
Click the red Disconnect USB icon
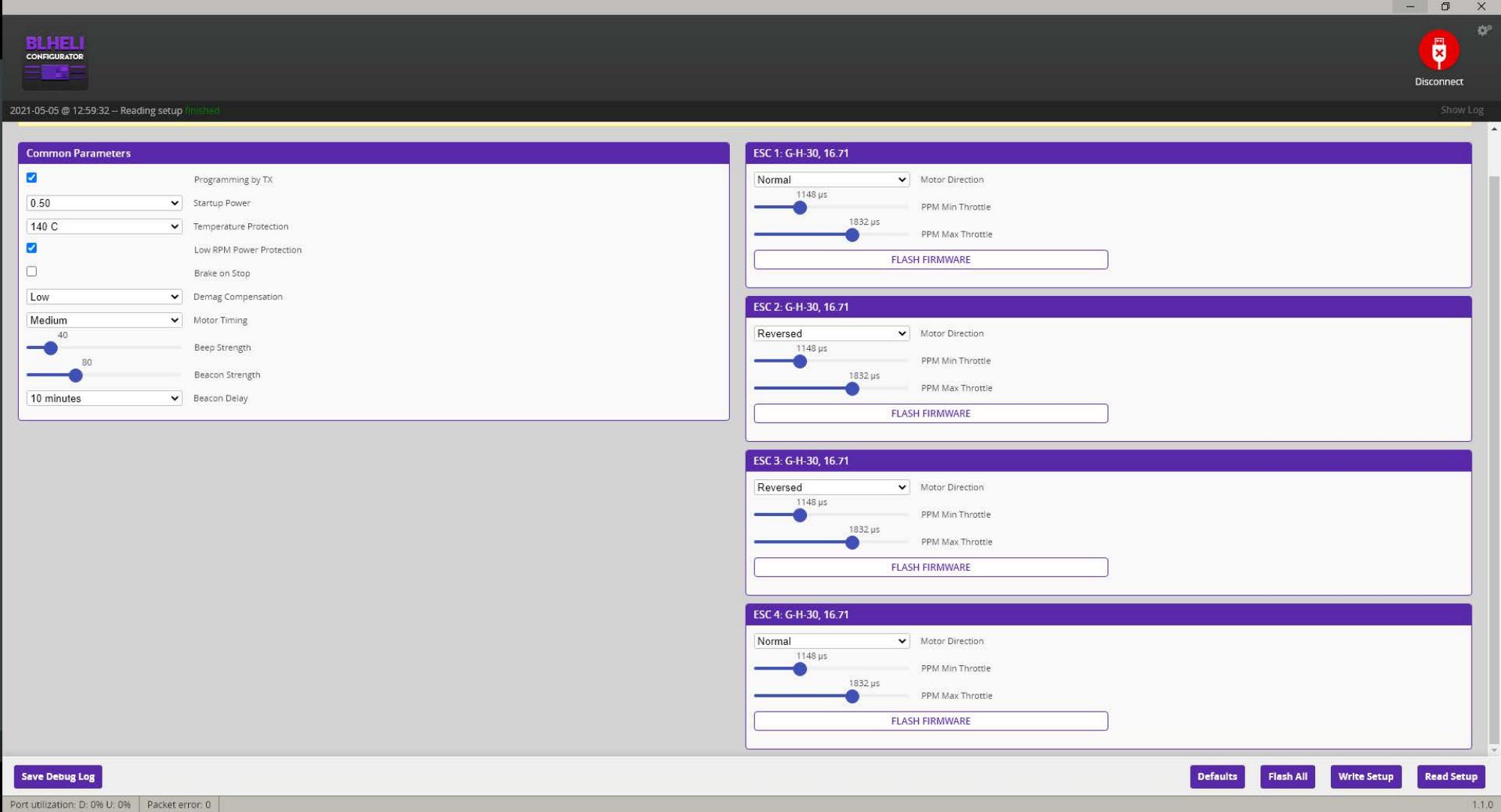pos(1438,50)
